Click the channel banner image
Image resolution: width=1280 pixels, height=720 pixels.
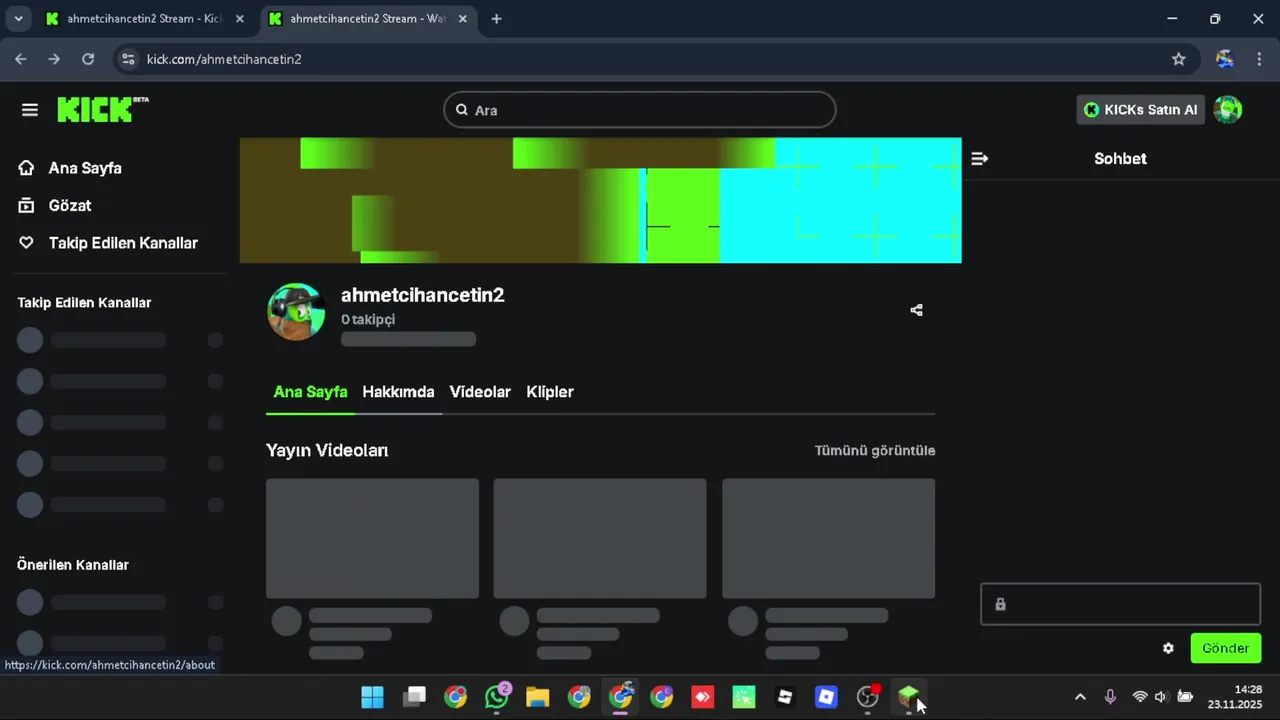point(600,200)
